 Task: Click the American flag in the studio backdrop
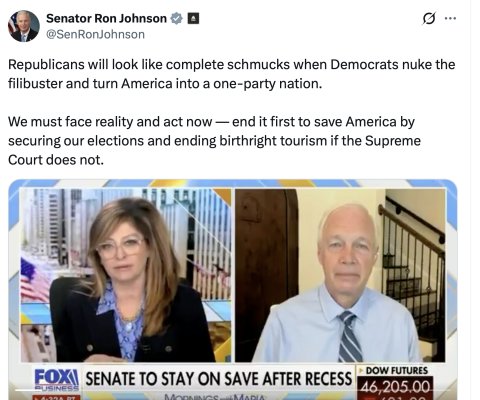point(35,280)
